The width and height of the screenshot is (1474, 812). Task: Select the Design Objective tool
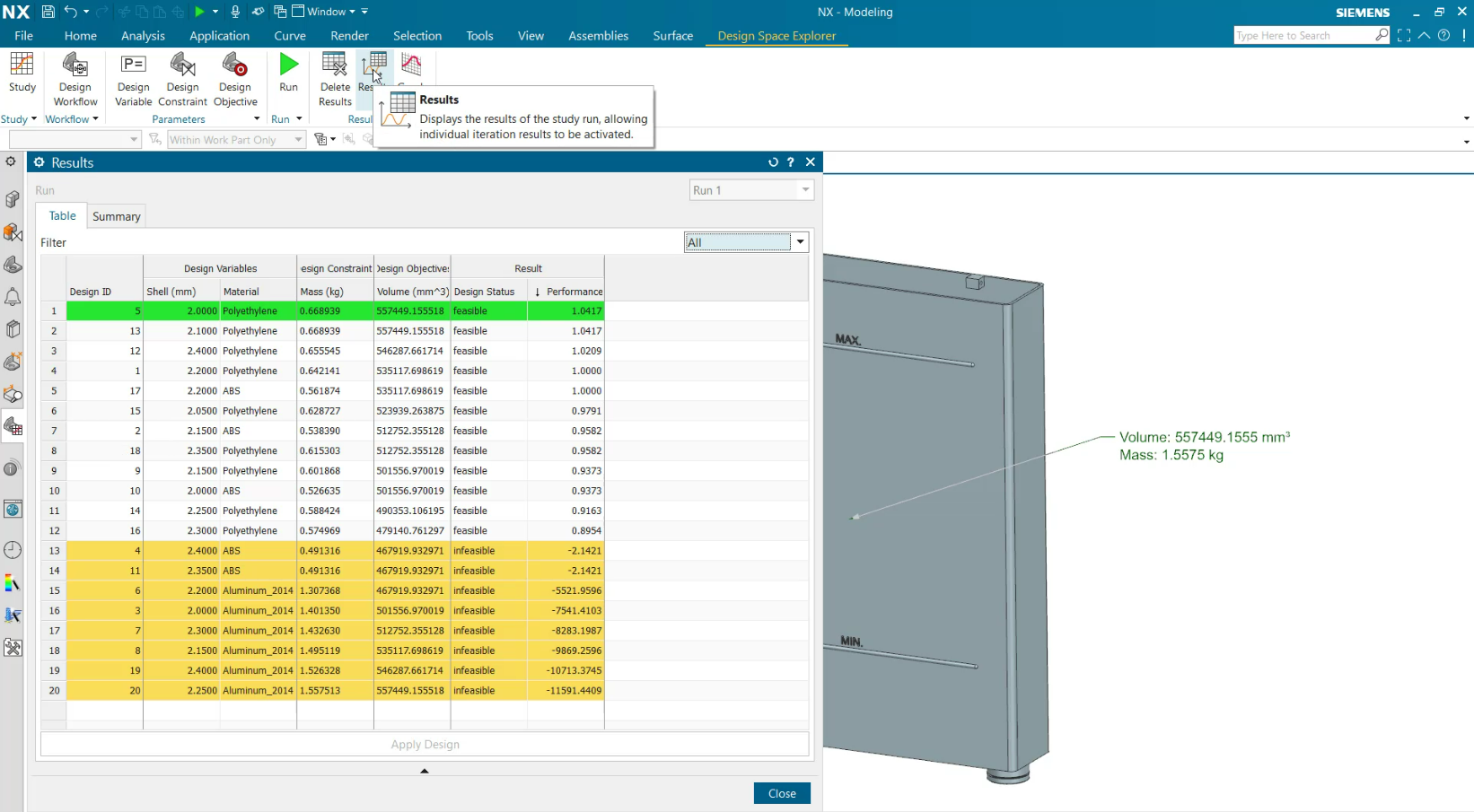coord(235,79)
